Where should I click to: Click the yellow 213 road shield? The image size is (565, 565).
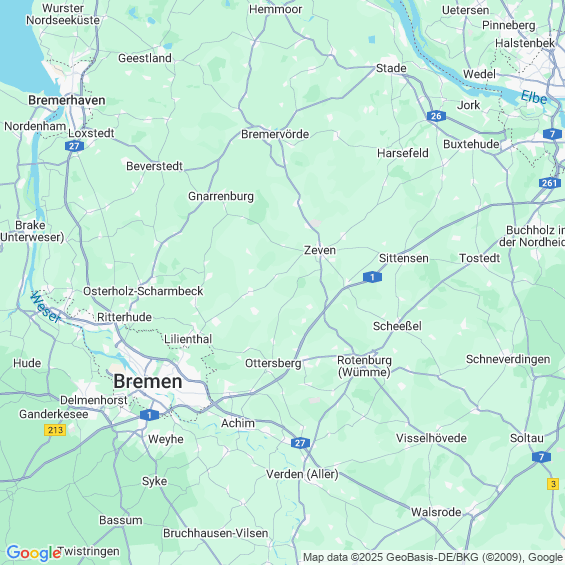(x=55, y=430)
